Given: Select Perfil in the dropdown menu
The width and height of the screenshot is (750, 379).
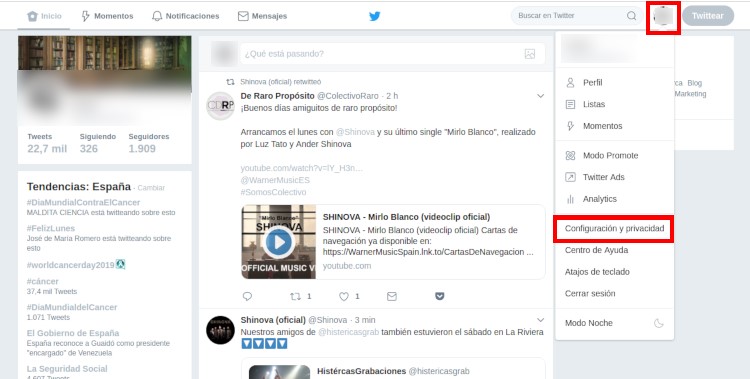Looking at the screenshot, I should pyautogui.click(x=593, y=82).
